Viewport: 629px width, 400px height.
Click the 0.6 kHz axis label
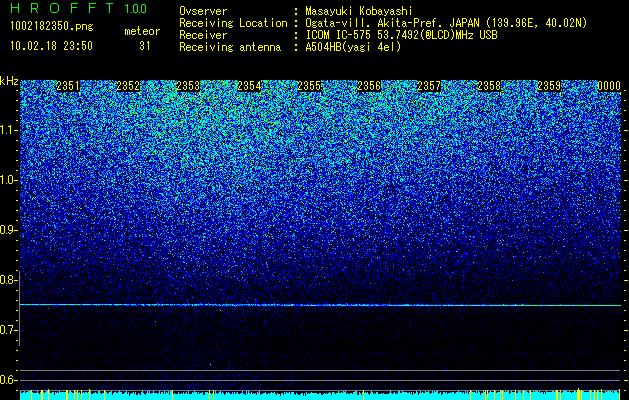pos(8,380)
